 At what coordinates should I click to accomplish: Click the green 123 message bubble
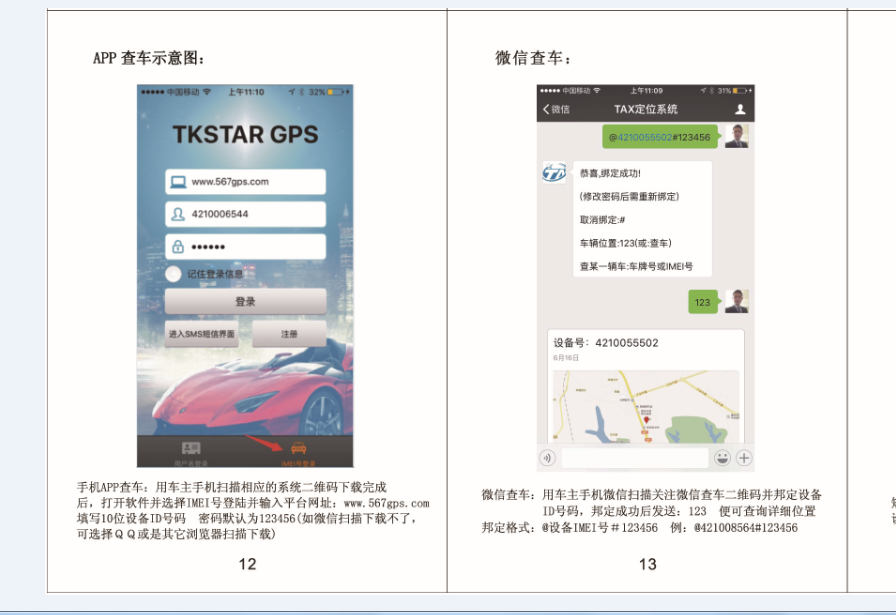point(704,302)
